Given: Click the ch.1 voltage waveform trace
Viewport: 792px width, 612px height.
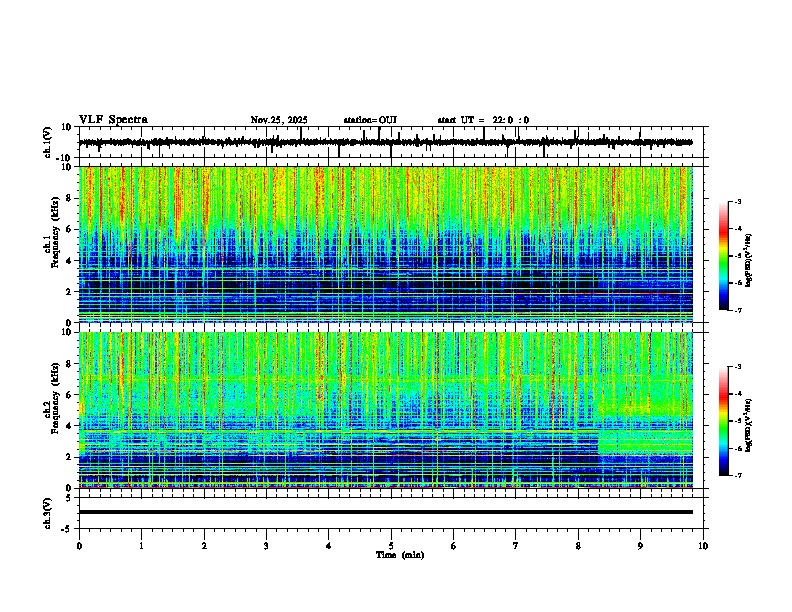Looking at the screenshot, I should pos(385,142).
